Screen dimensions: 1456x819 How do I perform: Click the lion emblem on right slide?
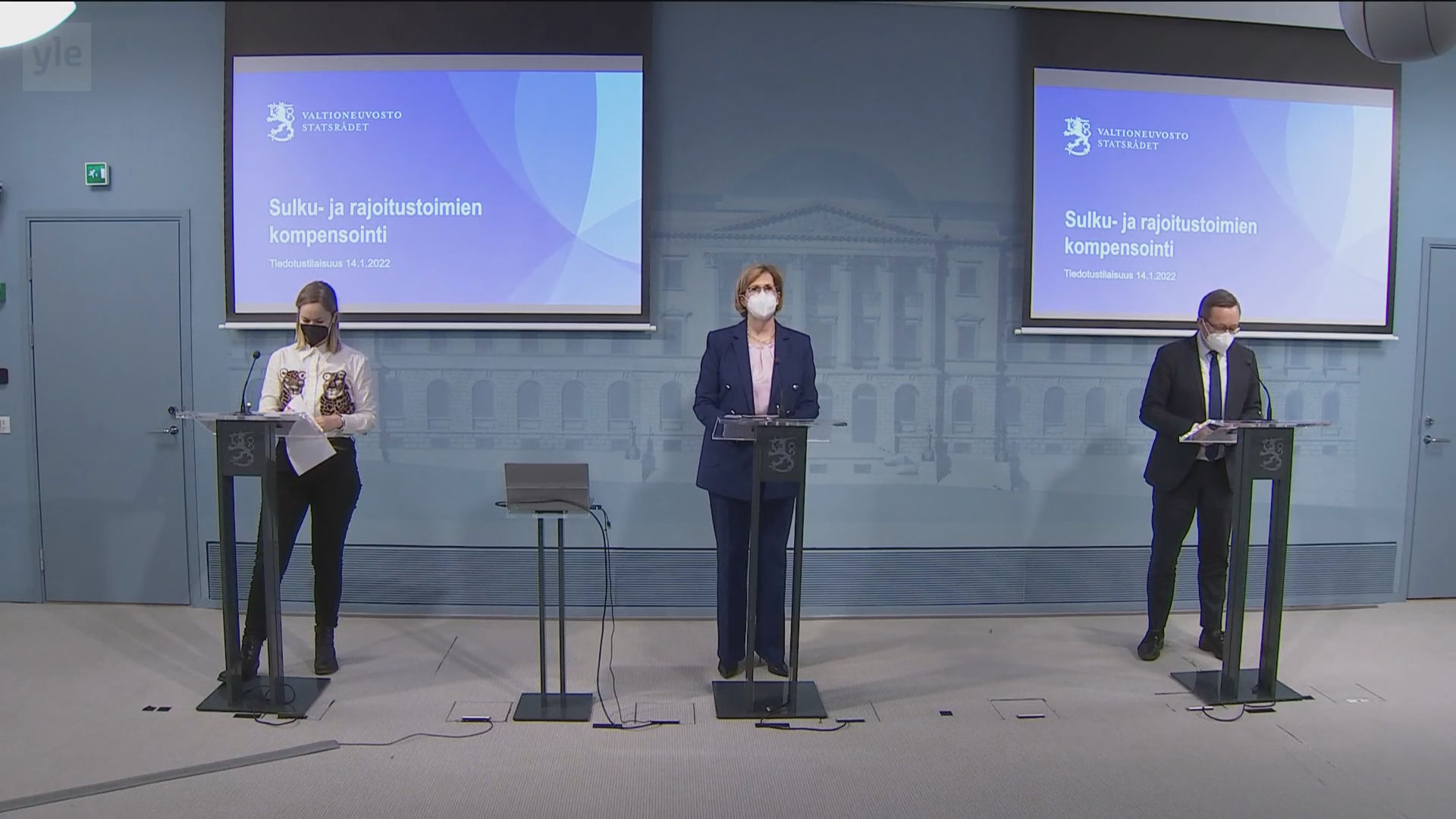(x=1077, y=136)
